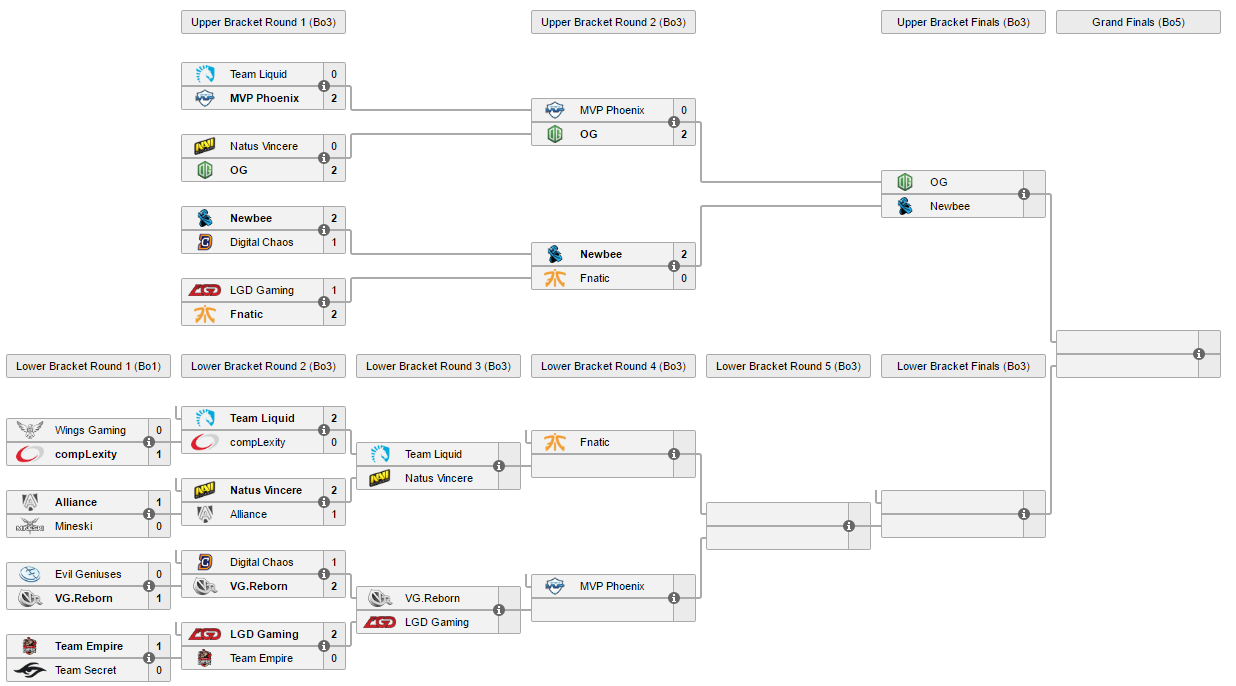This screenshot has height=686, width=1236.
Task: Click the Wings Gaming logo in Lower Bracket Round 1
Action: 30,430
